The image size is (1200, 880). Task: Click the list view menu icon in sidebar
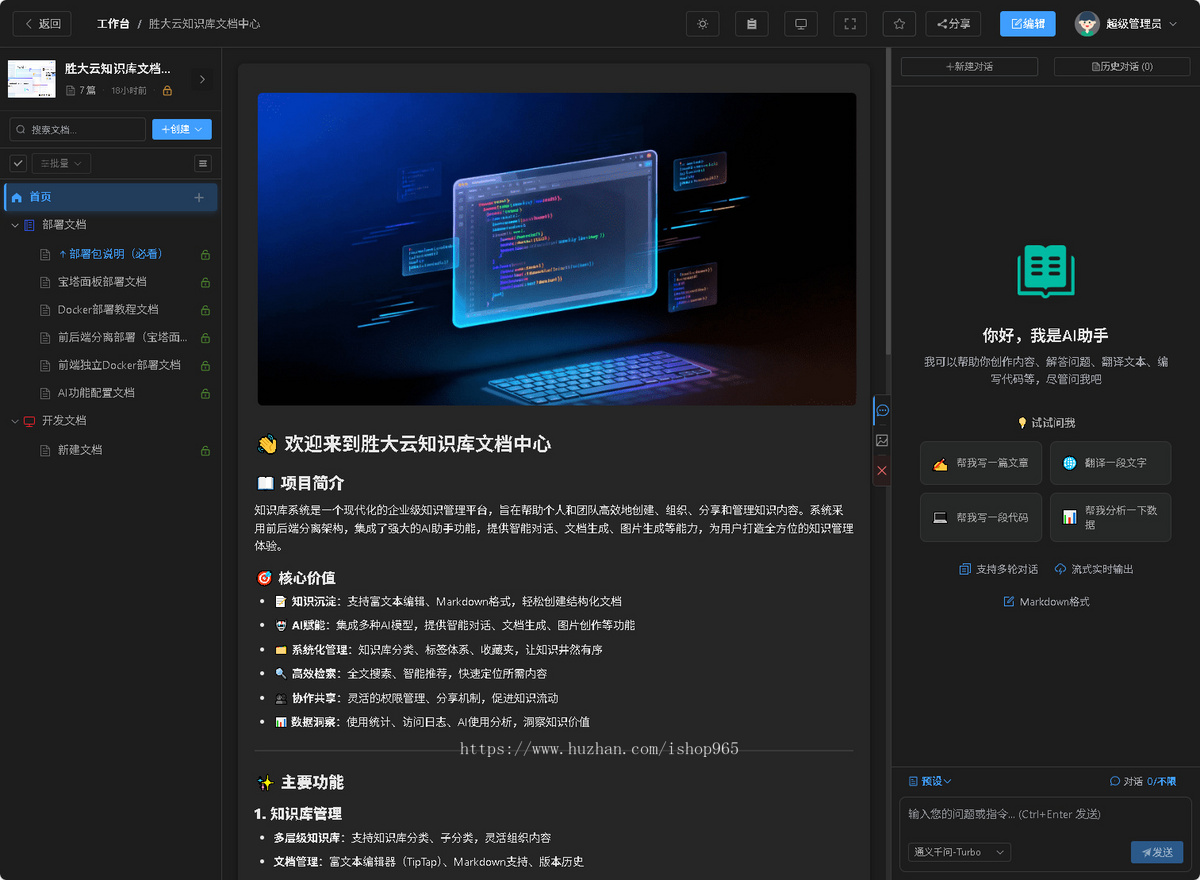pos(203,163)
